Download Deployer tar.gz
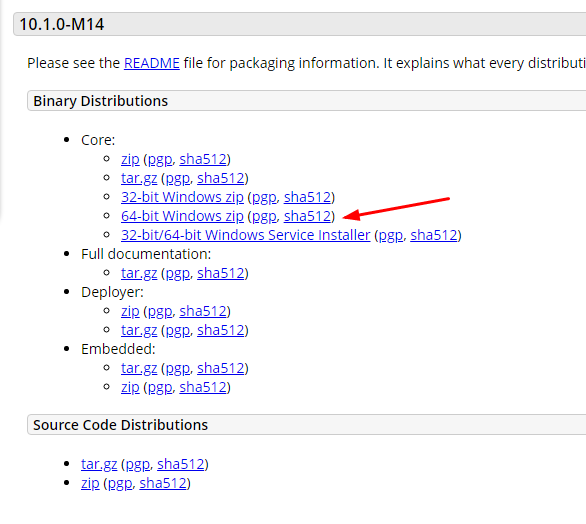The width and height of the screenshot is (586, 524). [x=139, y=330]
